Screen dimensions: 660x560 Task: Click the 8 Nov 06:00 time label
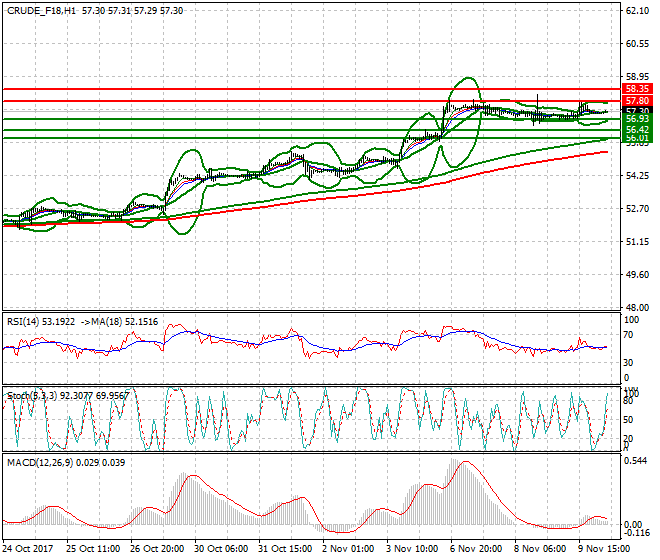(540, 549)
